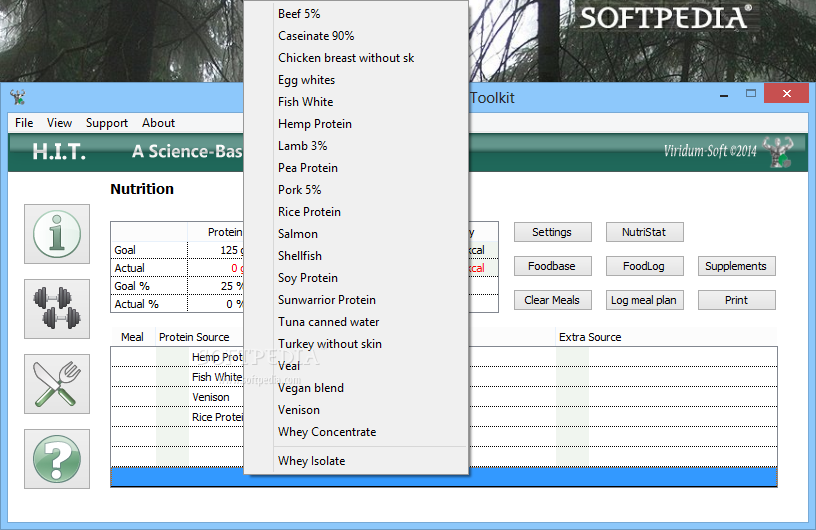Choose Hemp Protein in the popup menu
The width and height of the screenshot is (816, 530).
click(356, 124)
